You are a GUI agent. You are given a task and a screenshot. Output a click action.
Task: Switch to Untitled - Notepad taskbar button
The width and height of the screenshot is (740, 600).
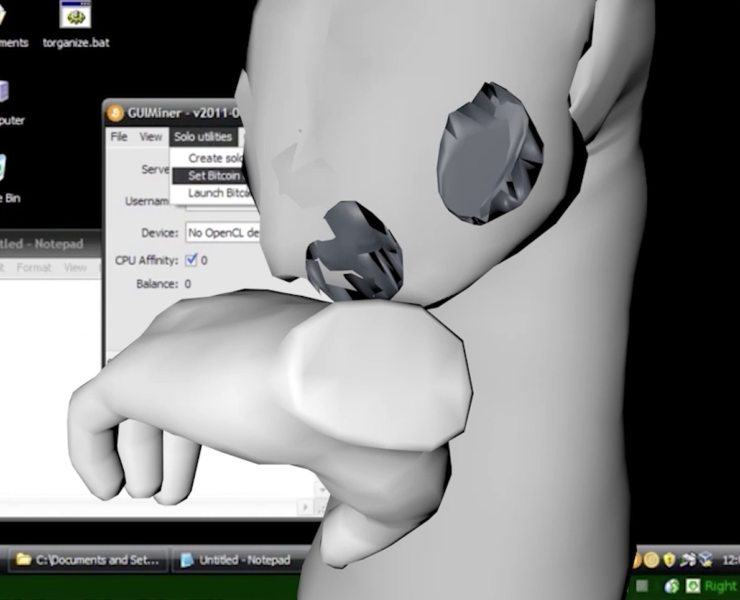click(235, 560)
